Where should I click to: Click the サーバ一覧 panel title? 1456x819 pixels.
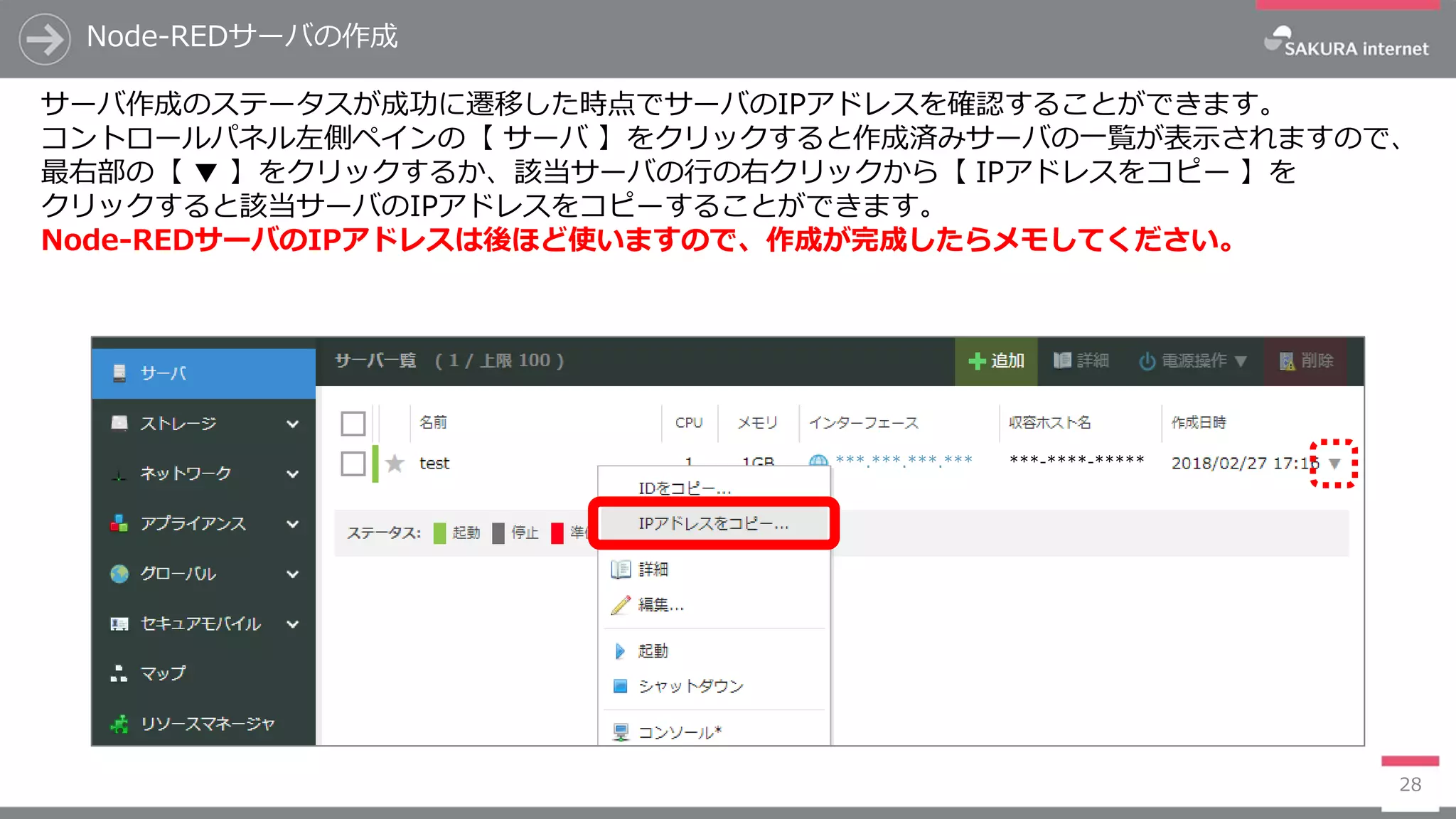click(x=375, y=361)
